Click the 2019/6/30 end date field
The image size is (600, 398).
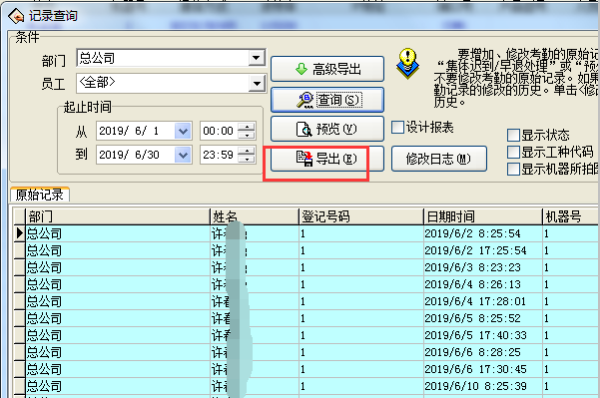click(x=135, y=155)
